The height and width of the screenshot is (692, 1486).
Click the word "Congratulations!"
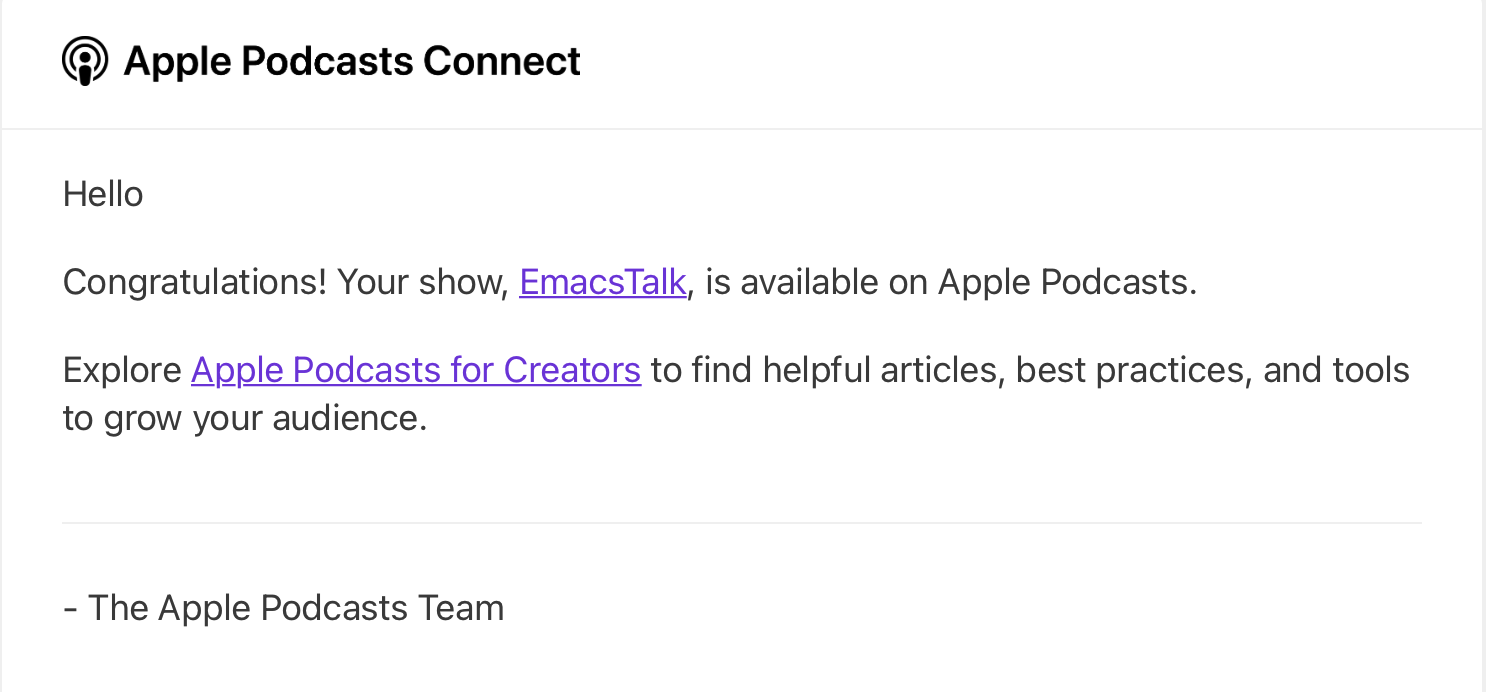click(195, 283)
